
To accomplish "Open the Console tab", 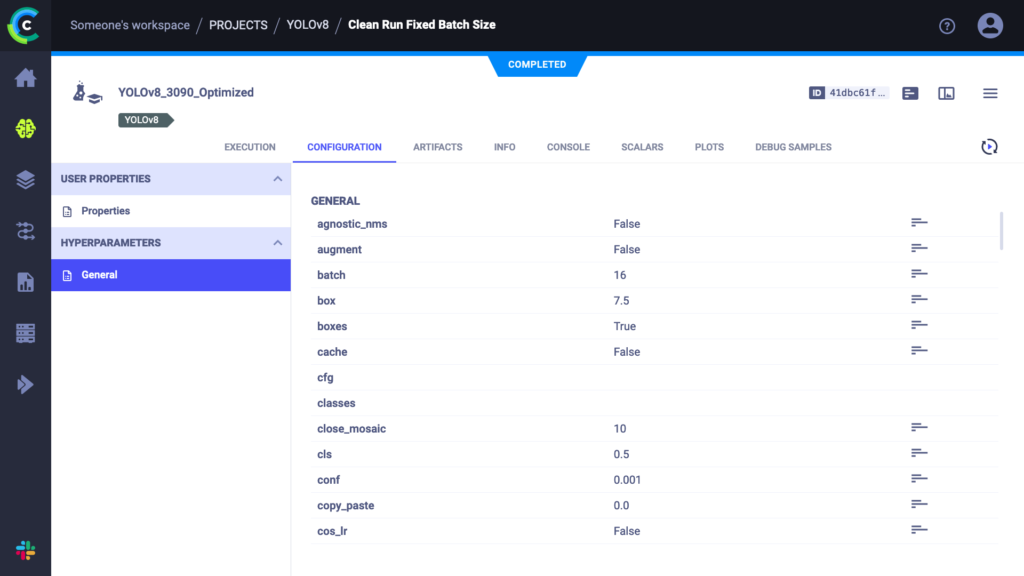I will [x=568, y=147].
